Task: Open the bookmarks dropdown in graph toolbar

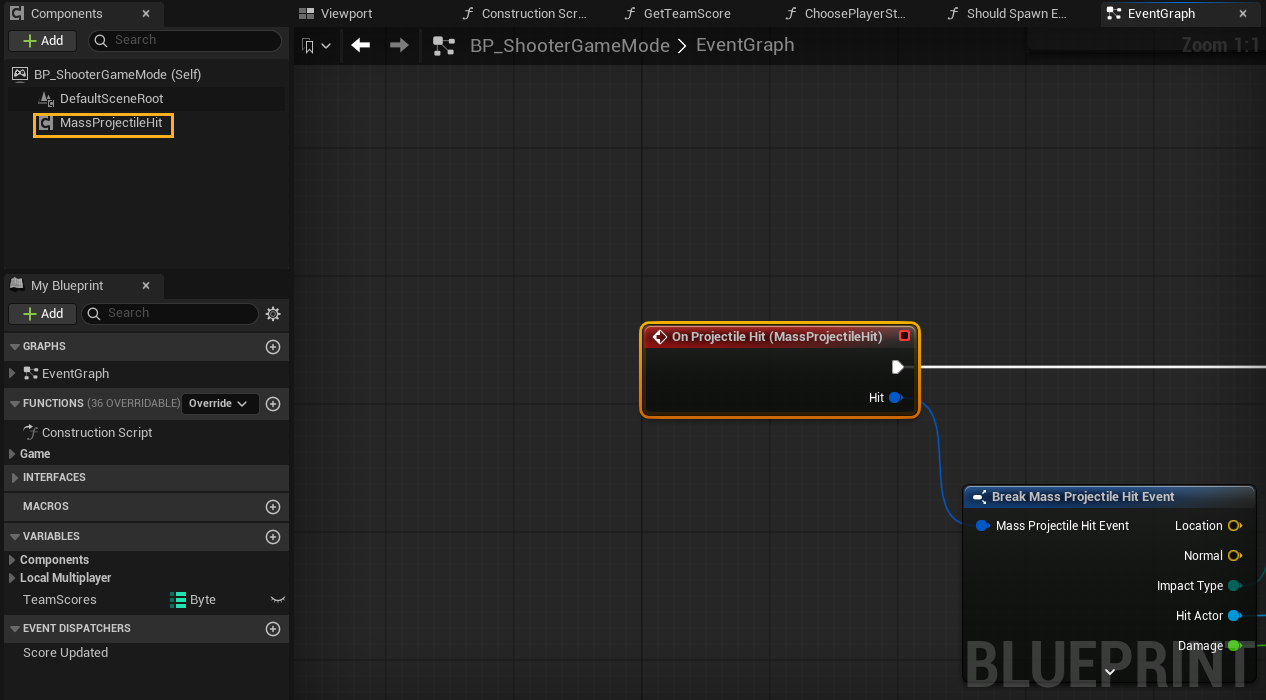Action: 316,46
